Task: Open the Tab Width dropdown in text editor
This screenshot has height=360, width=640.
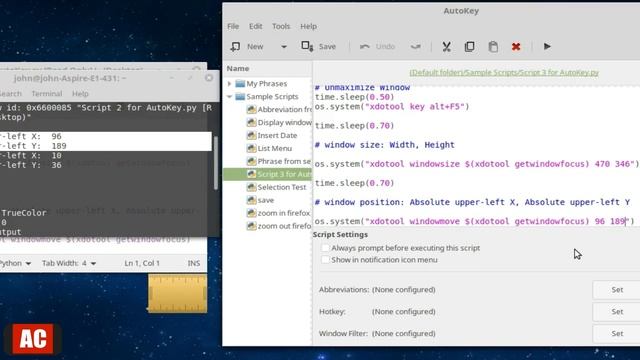Action: pos(69,263)
